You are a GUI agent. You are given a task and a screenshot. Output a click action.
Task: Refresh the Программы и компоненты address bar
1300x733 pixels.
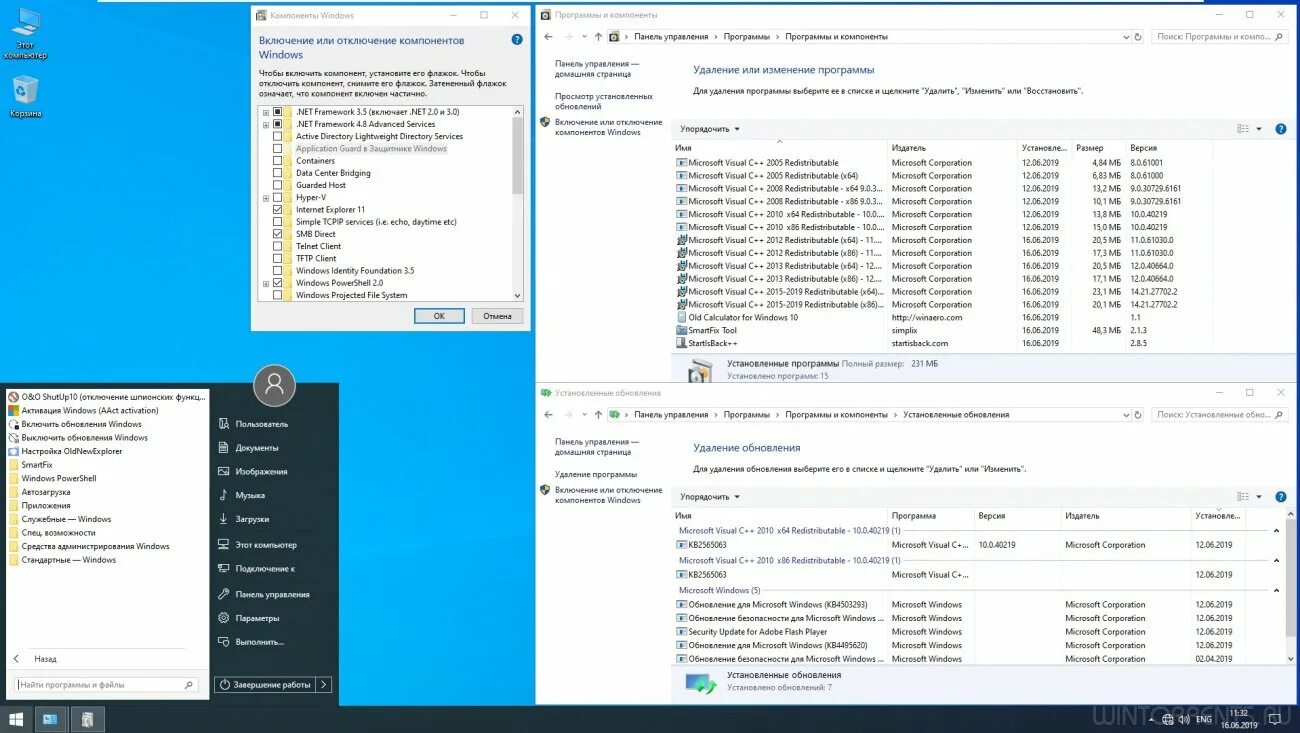click(1137, 37)
